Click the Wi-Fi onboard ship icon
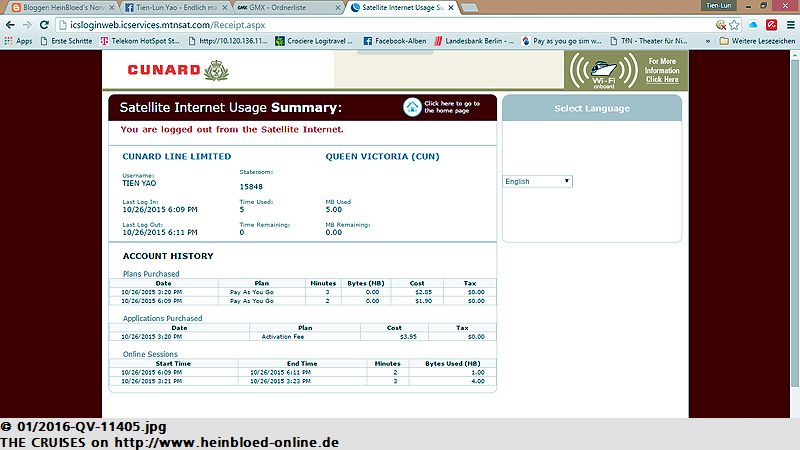Screen dimensions: 800x450 [x=604, y=70]
